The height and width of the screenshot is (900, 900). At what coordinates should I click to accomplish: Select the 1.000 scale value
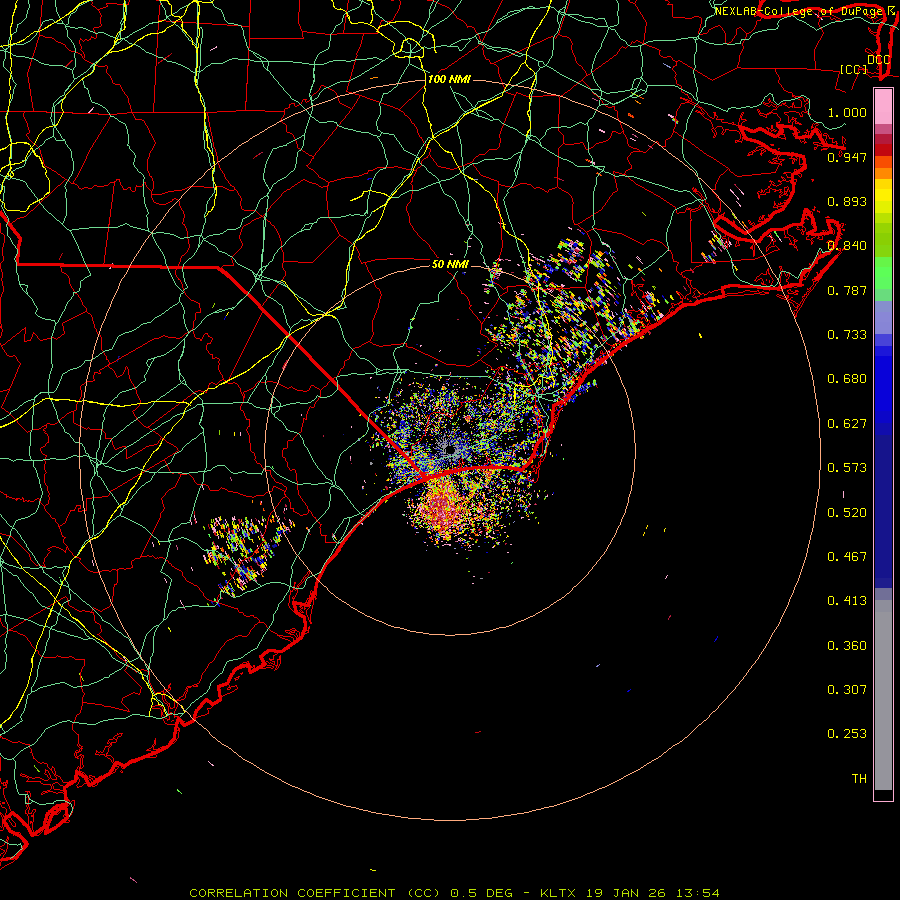pyautogui.click(x=847, y=112)
